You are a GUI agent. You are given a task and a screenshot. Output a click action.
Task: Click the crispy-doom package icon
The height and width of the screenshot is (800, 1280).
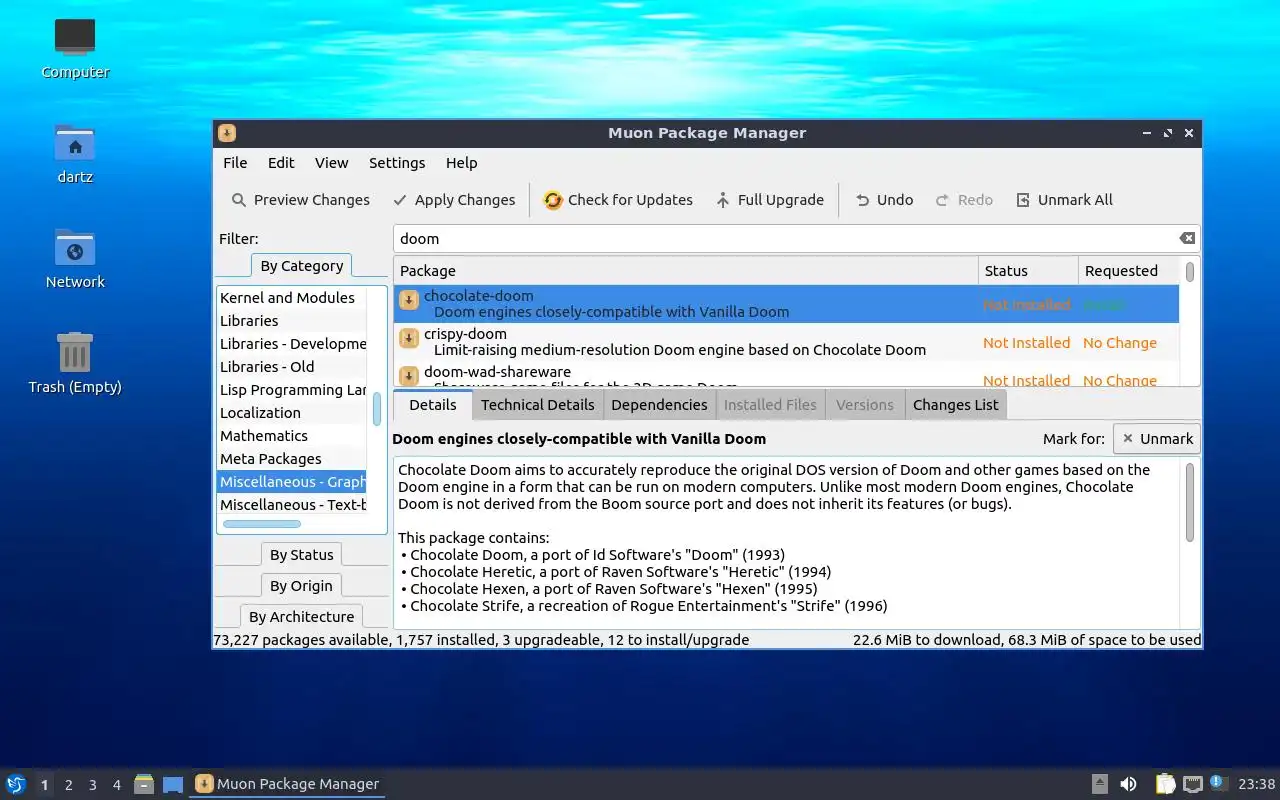click(x=409, y=338)
